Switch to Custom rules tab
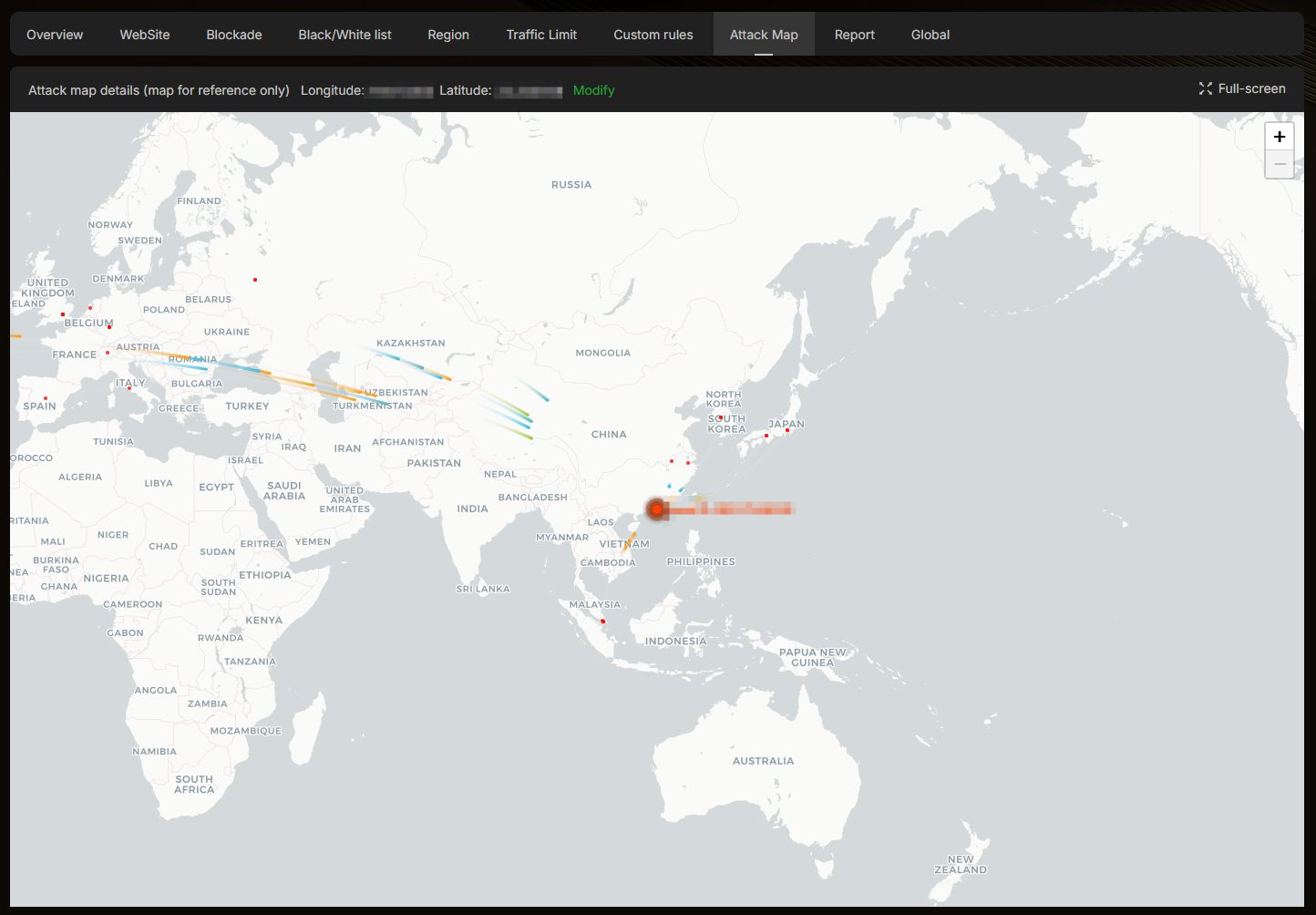 pos(653,35)
